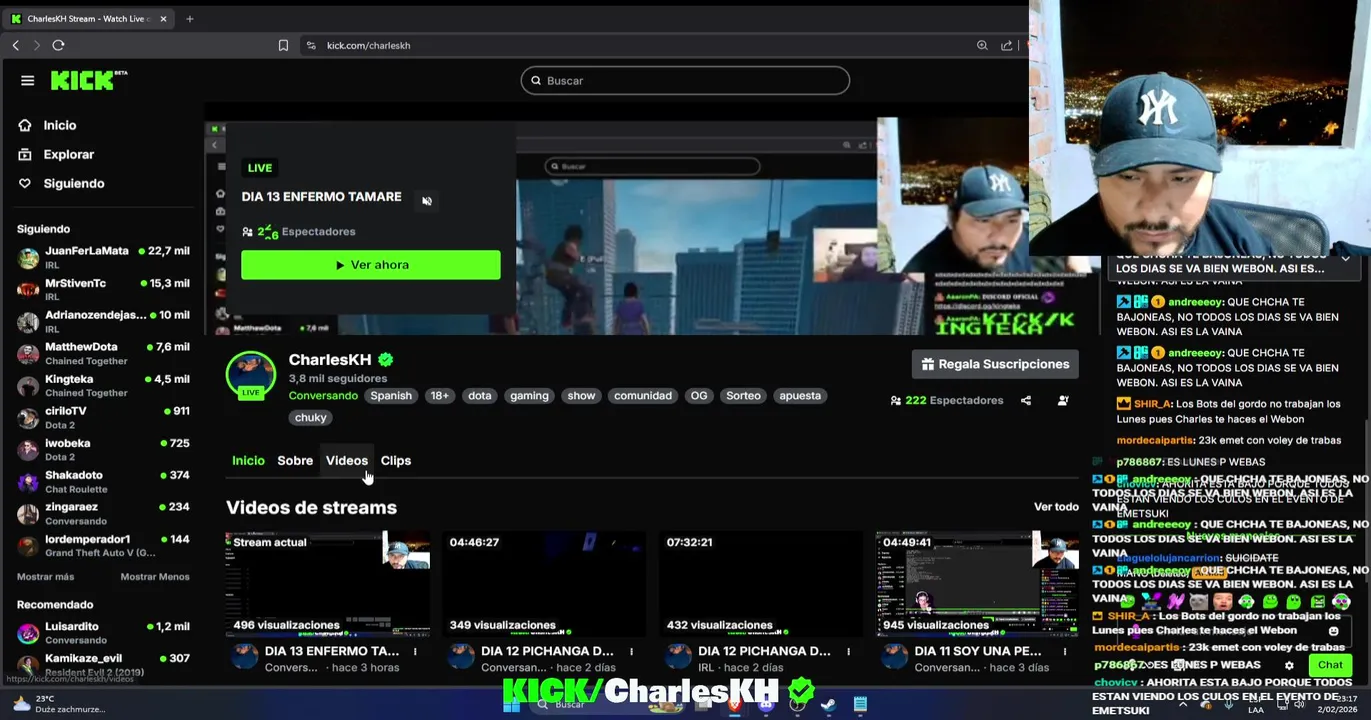The width and height of the screenshot is (1371, 720).
Task: Open recommended Luisardito channel
Action: [103, 632]
